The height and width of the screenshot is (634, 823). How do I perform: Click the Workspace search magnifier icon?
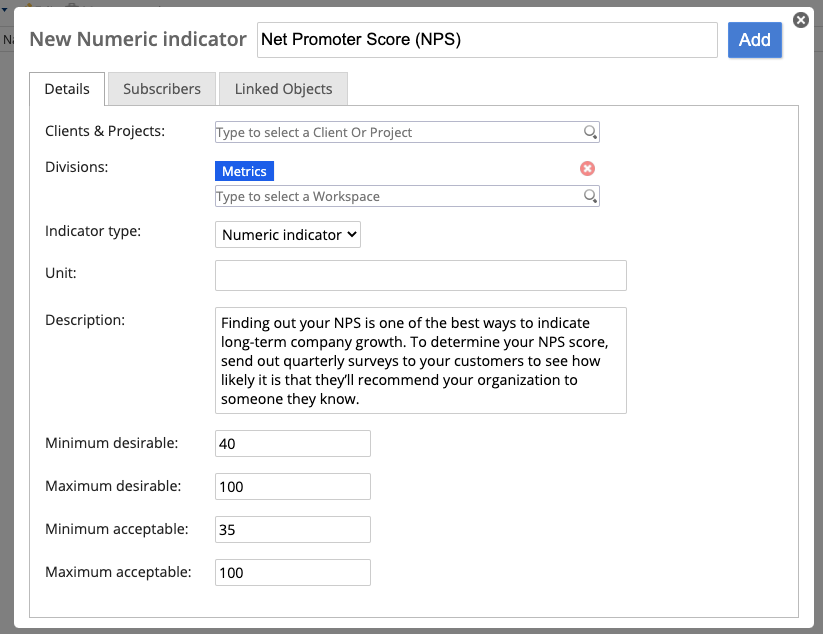(x=590, y=196)
